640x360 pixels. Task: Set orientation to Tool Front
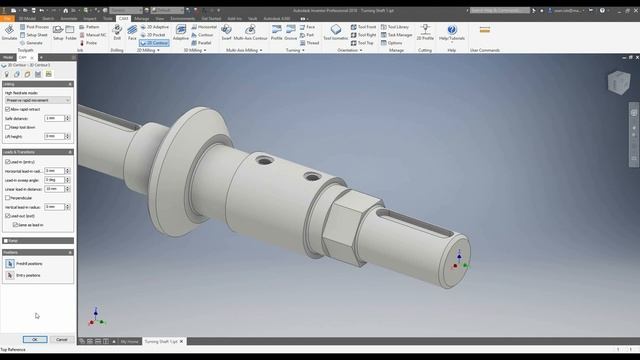(x=364, y=27)
